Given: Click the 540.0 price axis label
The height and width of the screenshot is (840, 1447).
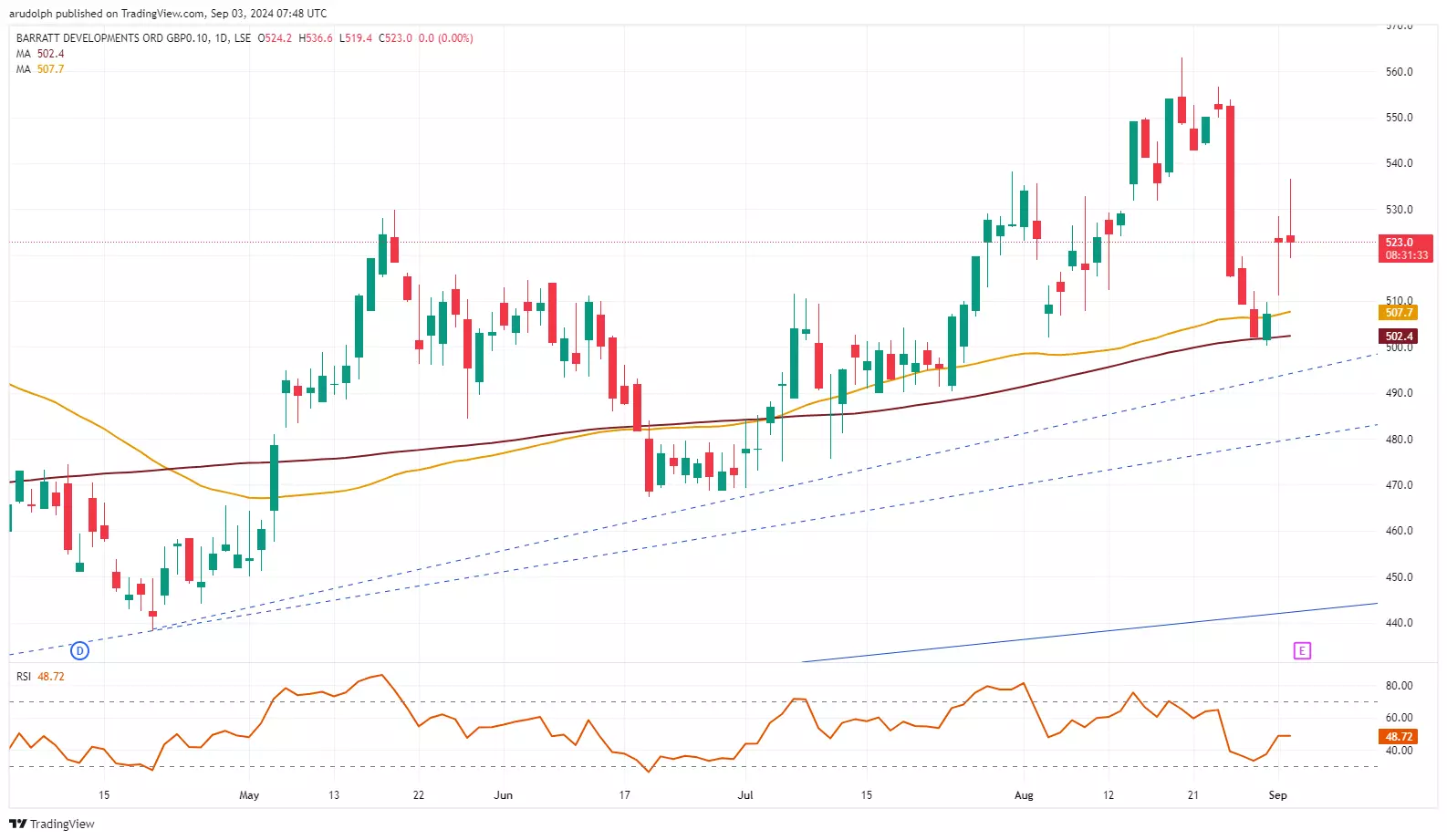Looking at the screenshot, I should pos(1399,163).
